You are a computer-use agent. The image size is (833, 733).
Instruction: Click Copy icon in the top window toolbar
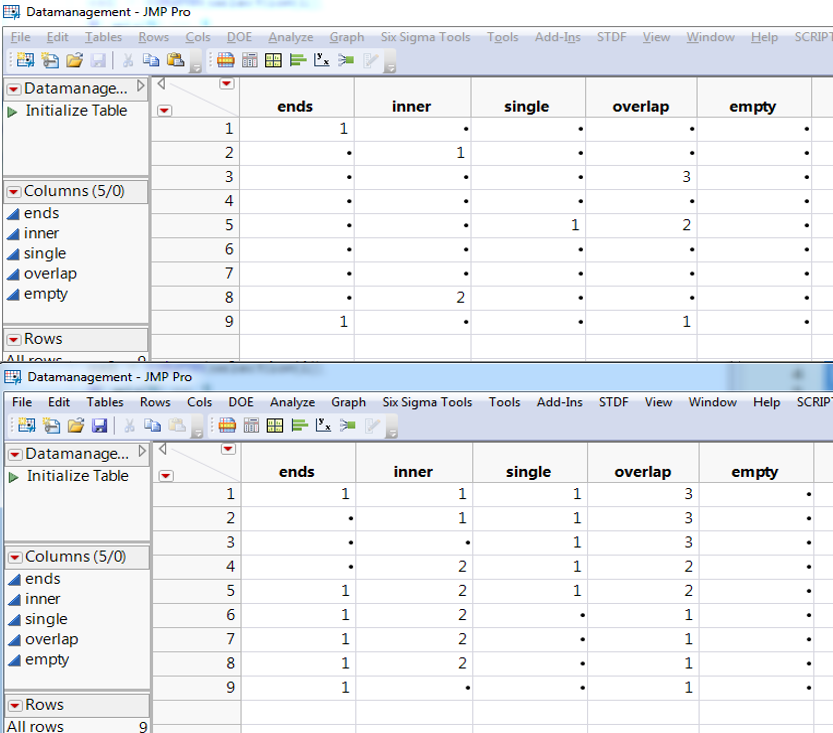(151, 60)
